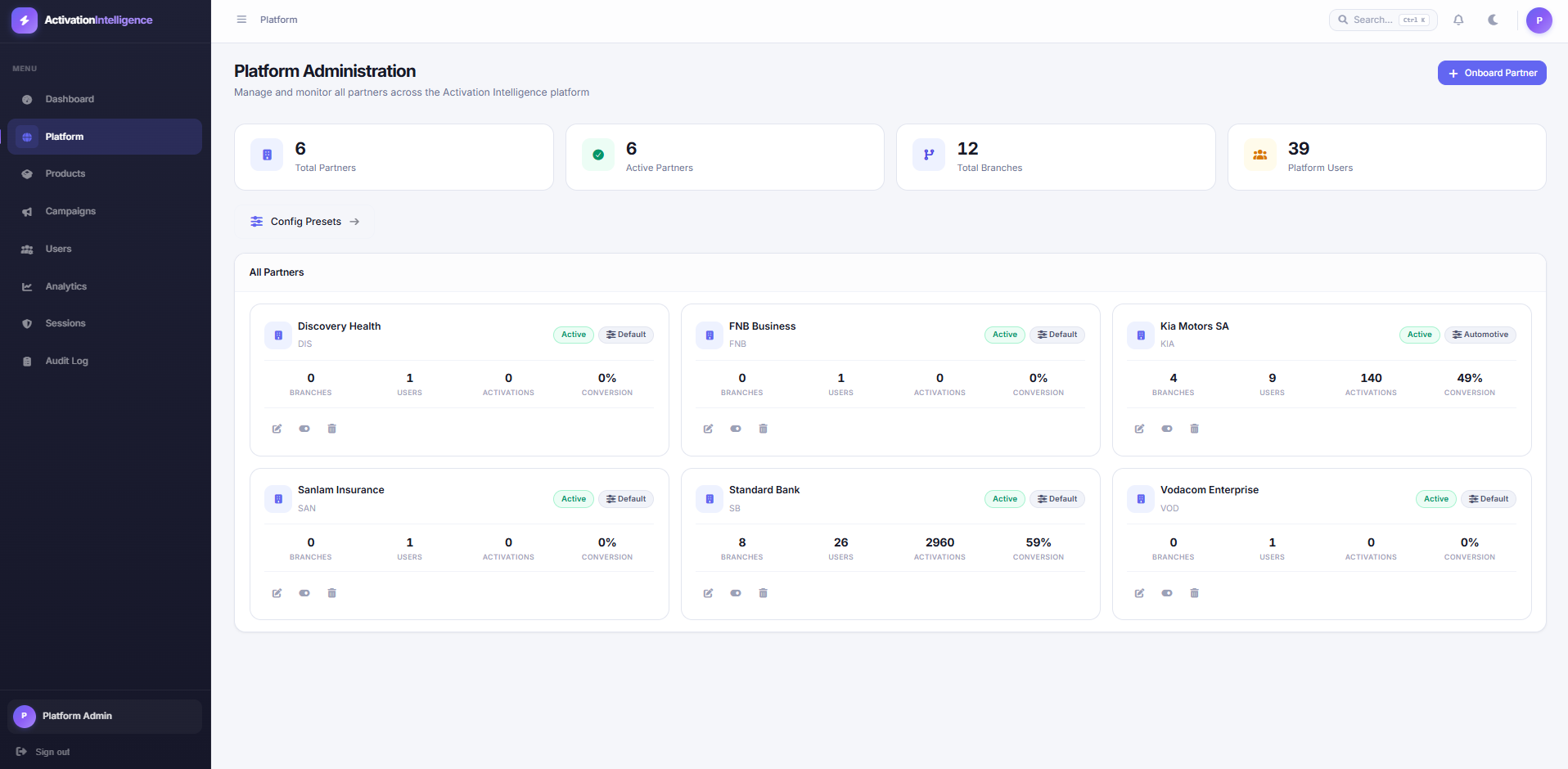This screenshot has height=769, width=1568.
Task: Toggle Sanlam Insurance partner status
Action: tap(304, 593)
